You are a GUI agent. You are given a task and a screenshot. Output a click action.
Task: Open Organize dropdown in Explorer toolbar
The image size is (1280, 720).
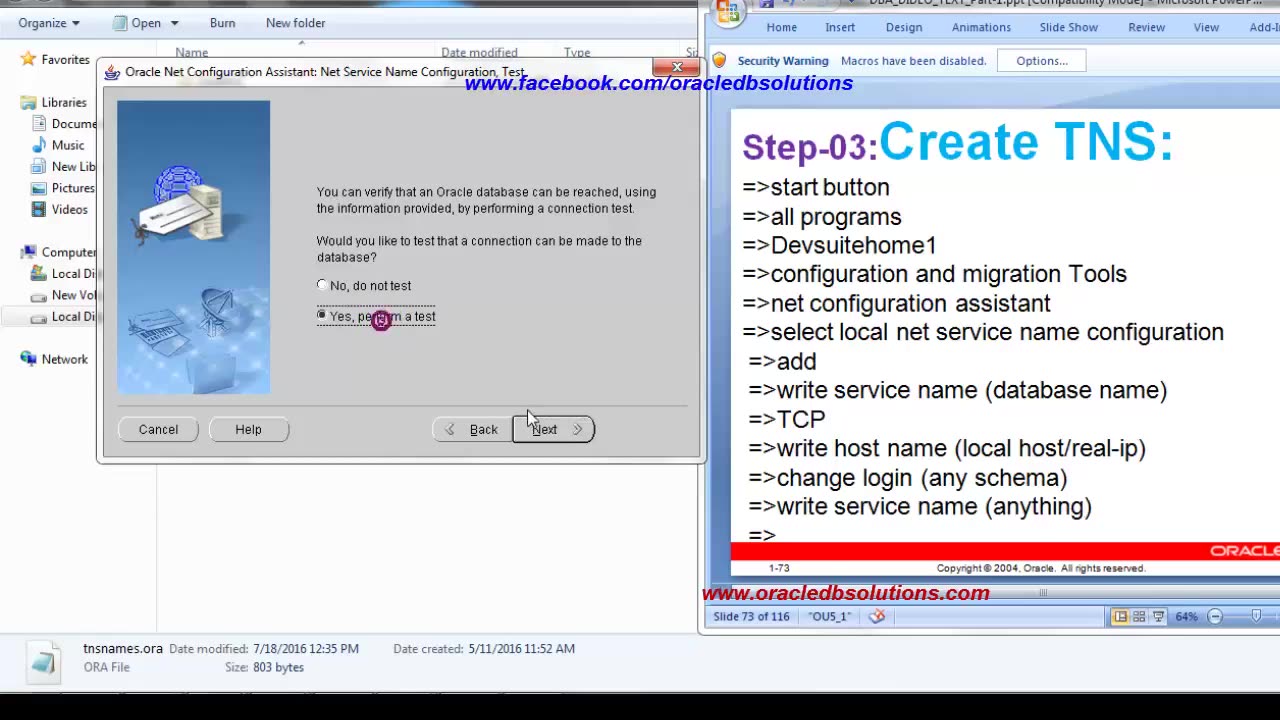48,23
